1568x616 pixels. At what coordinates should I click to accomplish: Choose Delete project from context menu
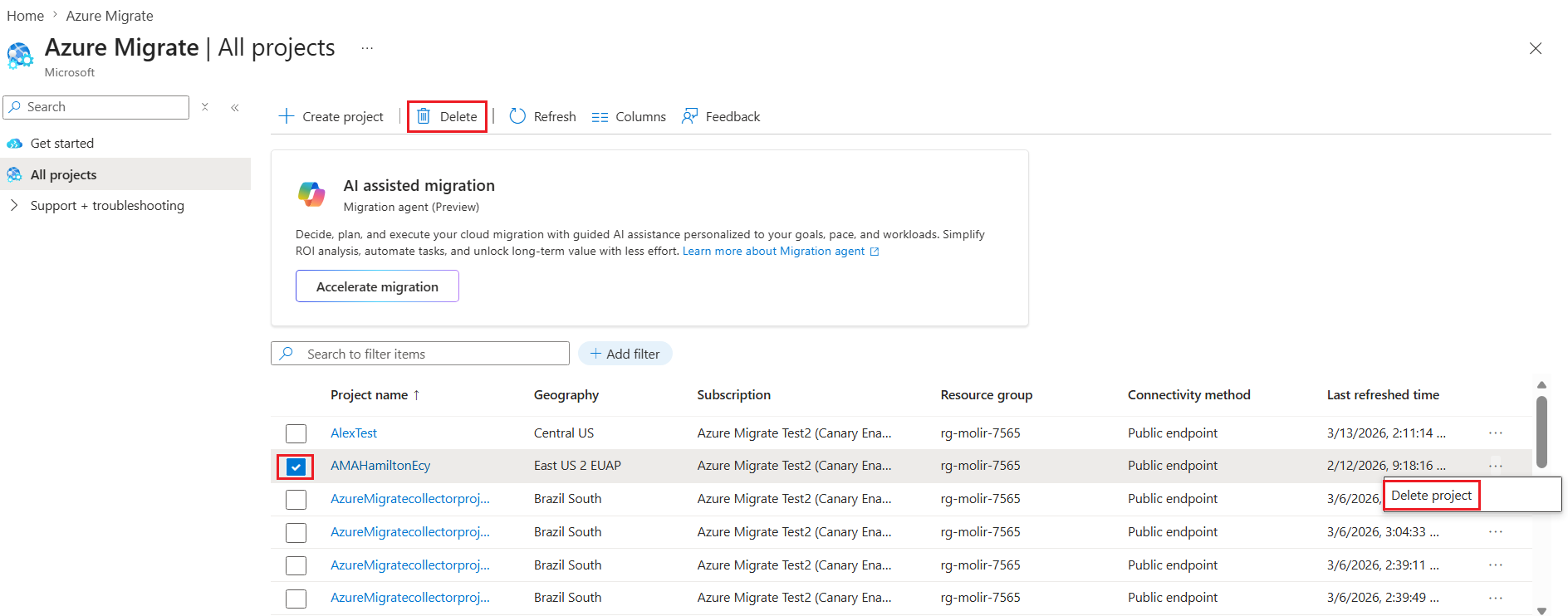[1432, 496]
